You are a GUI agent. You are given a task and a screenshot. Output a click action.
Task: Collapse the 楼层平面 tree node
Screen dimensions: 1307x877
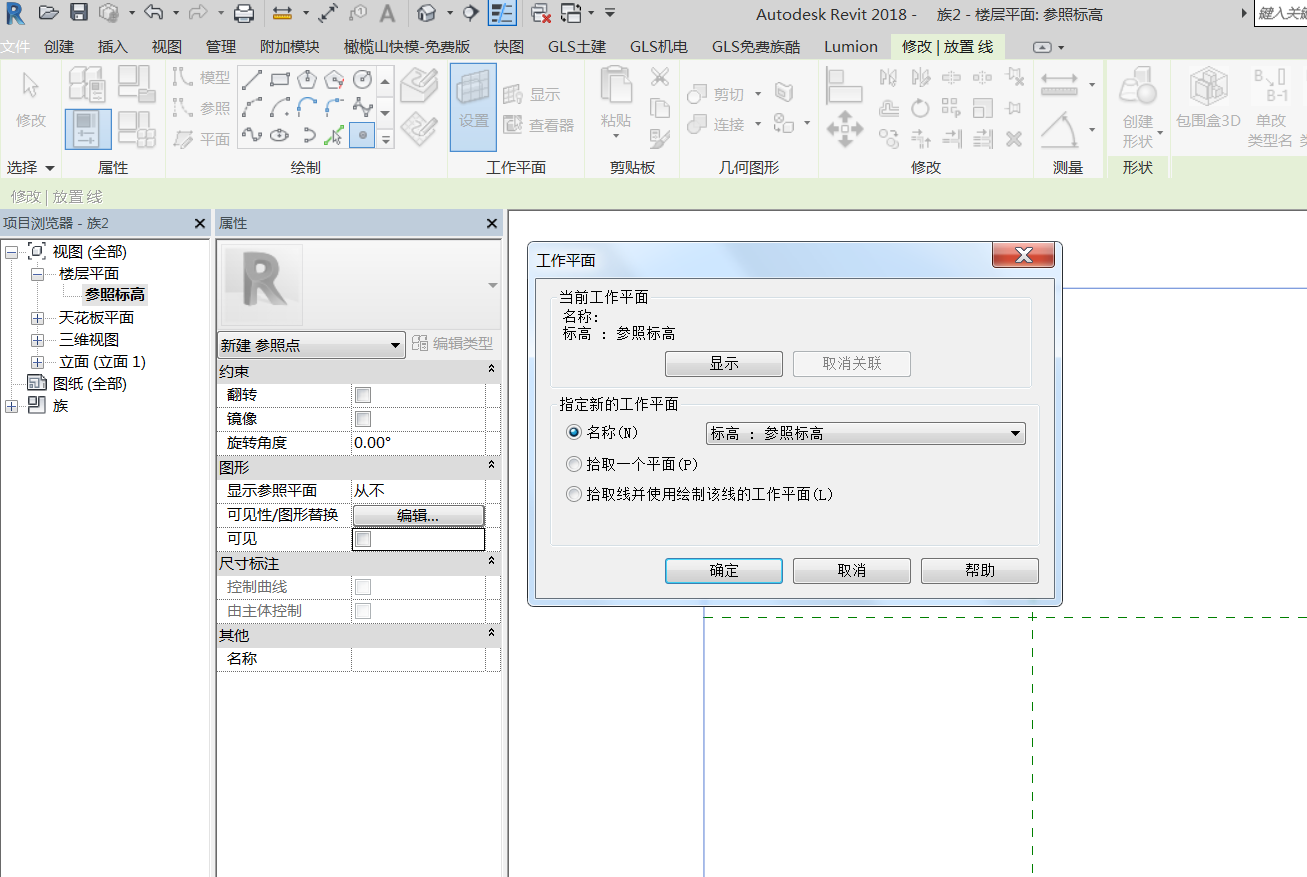click(38, 274)
